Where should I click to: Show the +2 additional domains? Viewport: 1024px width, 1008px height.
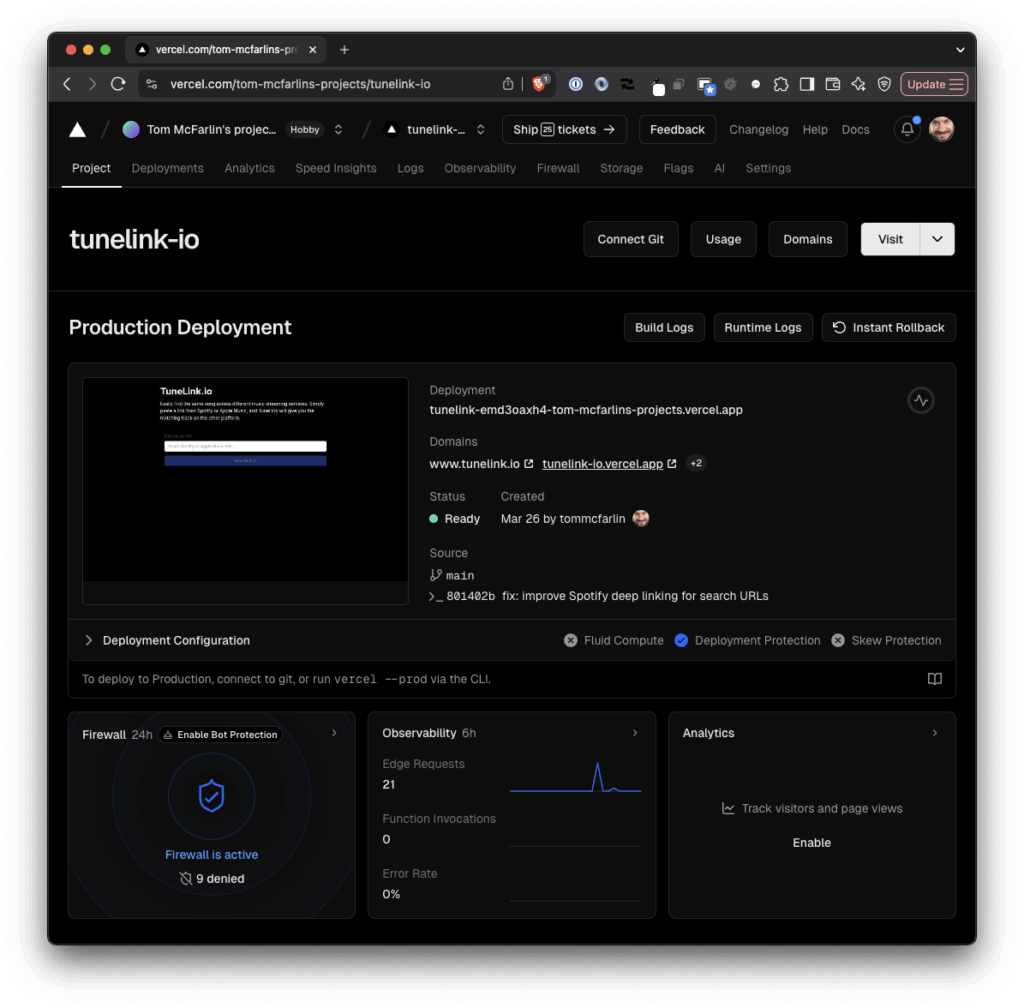pyautogui.click(x=696, y=464)
